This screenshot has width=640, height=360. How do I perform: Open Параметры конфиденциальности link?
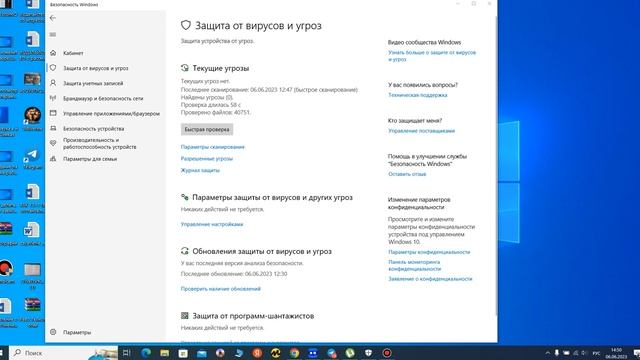(x=429, y=252)
